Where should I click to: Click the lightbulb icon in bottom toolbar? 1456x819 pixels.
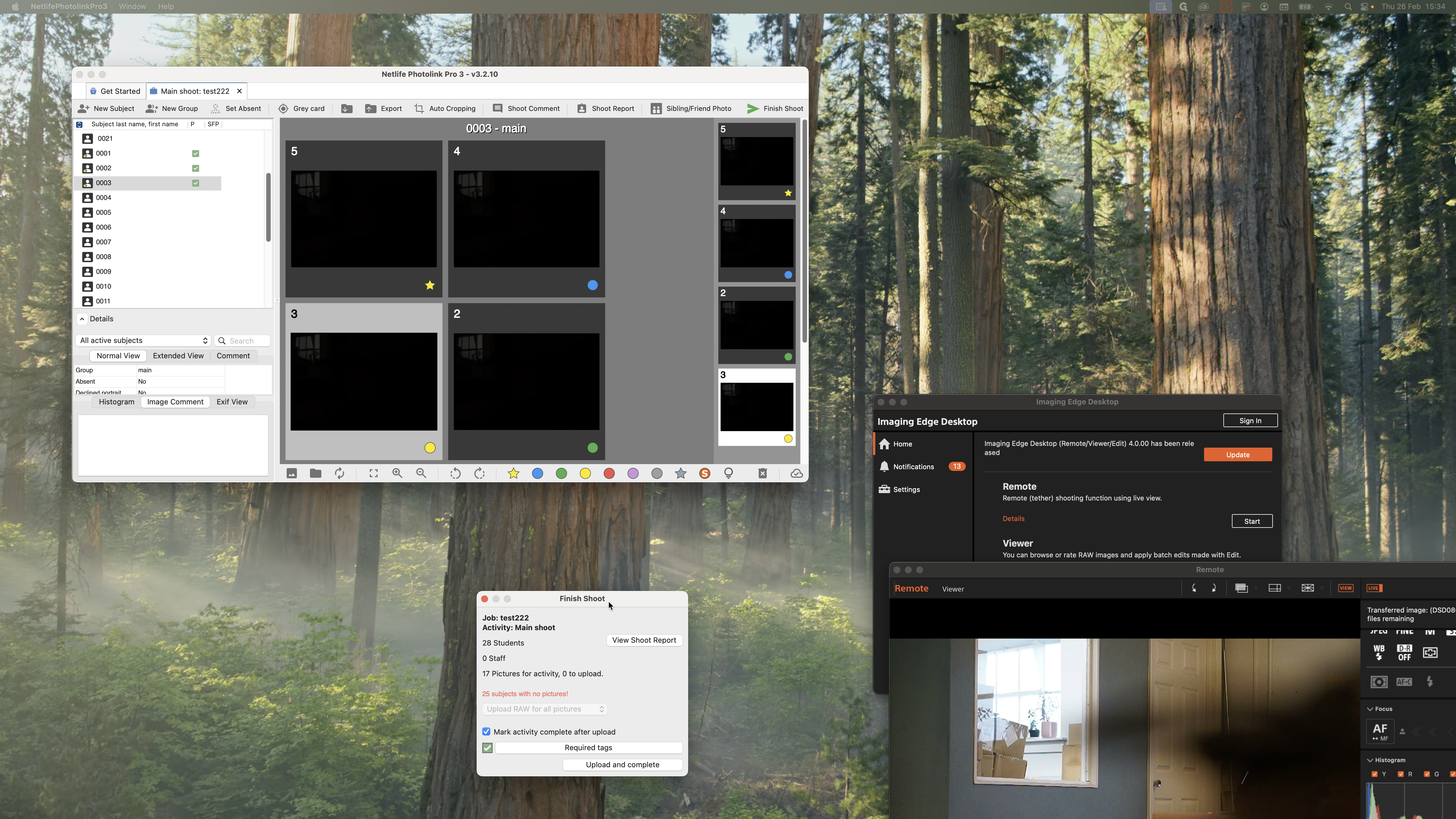tap(729, 474)
